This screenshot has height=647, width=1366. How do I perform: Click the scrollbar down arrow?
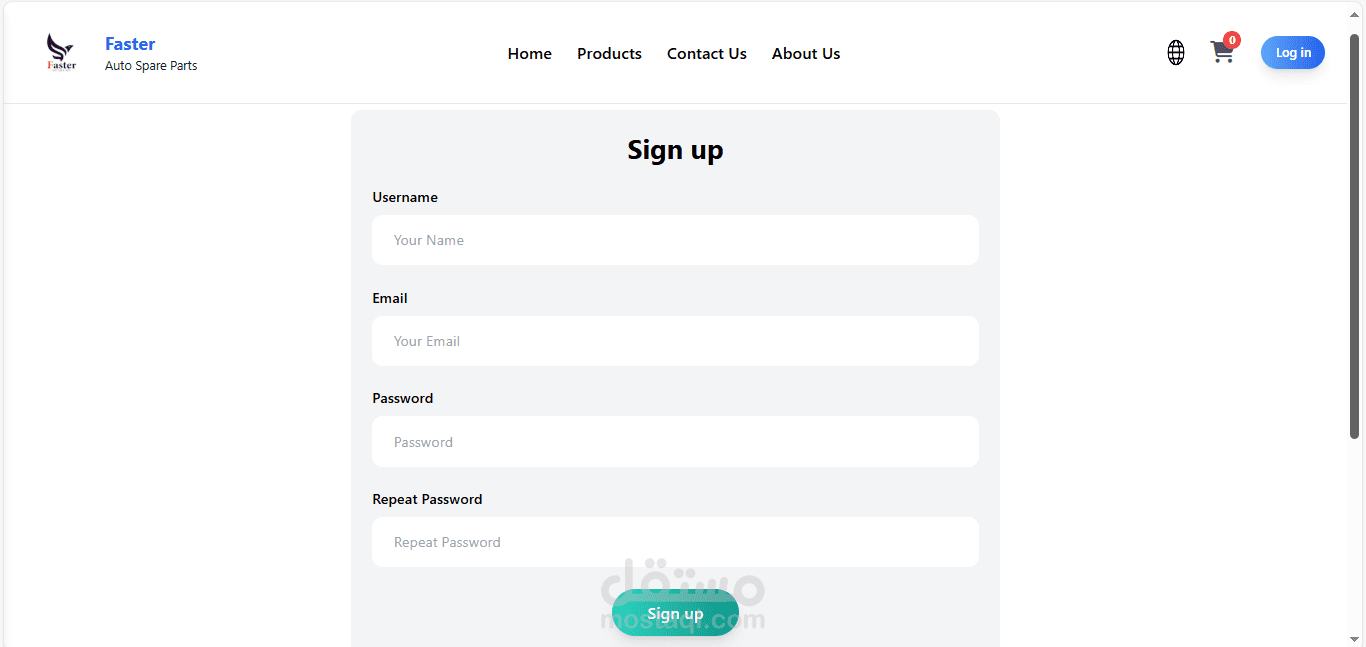click(x=1355, y=638)
